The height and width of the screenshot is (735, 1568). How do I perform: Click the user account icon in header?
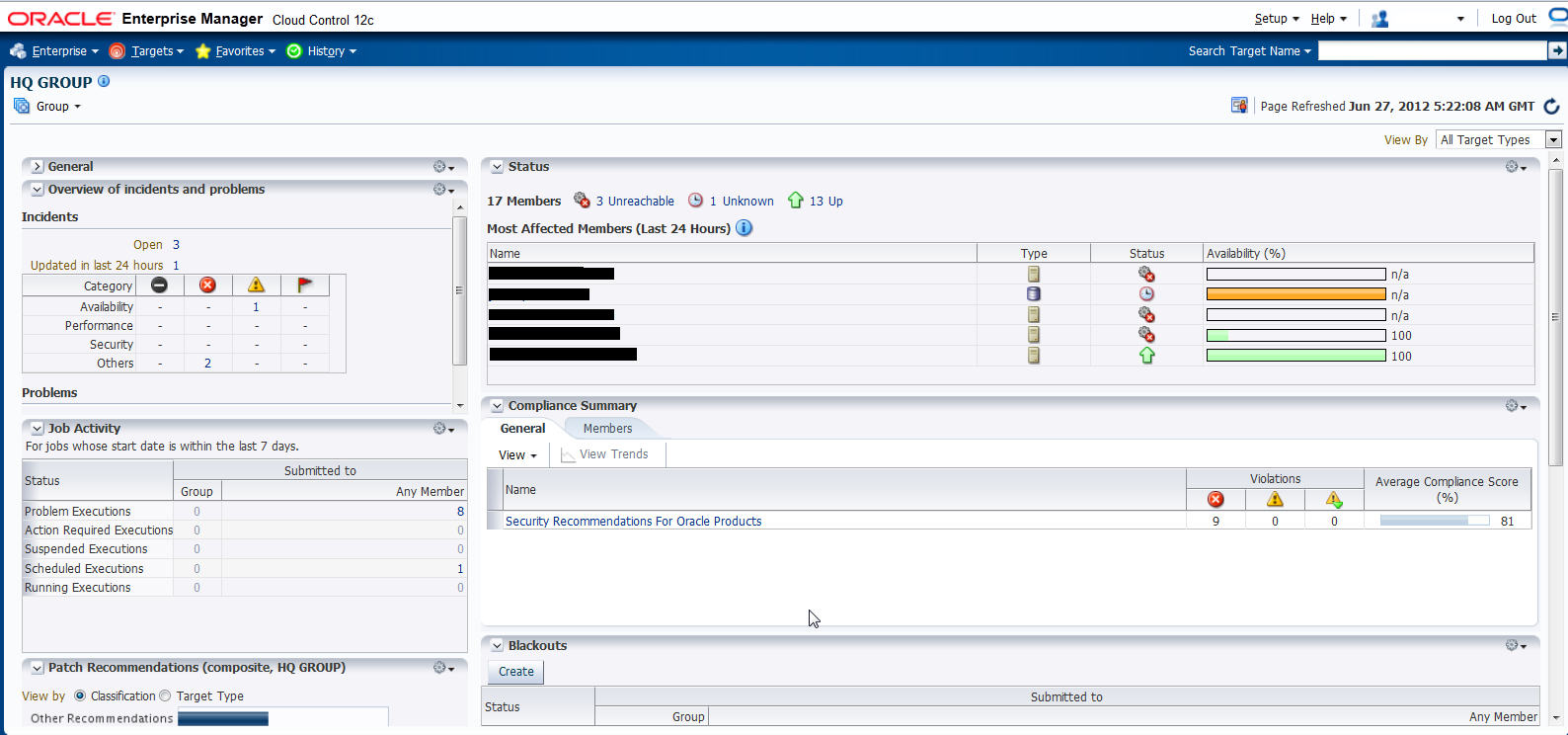coord(1380,19)
